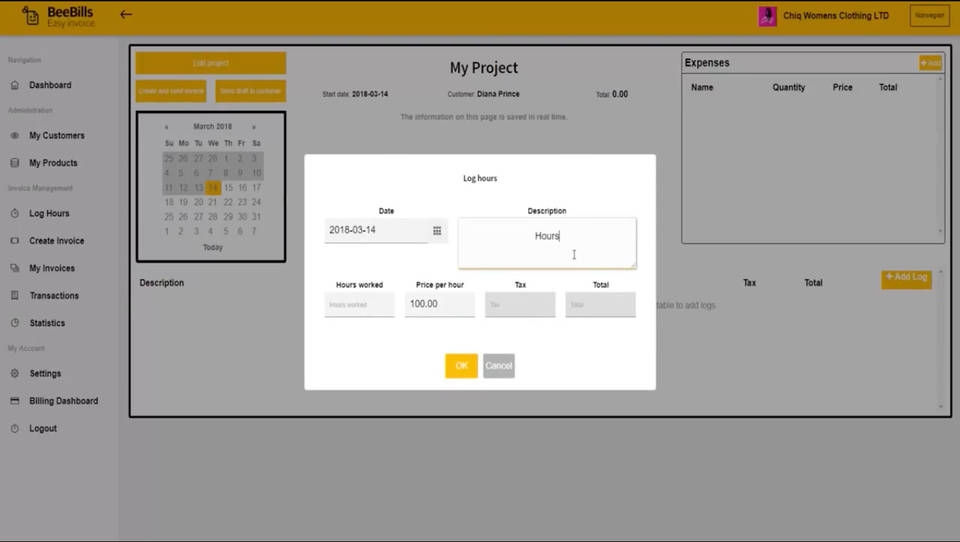960x542 pixels.
Task: Click the Description text area
Action: 547,243
